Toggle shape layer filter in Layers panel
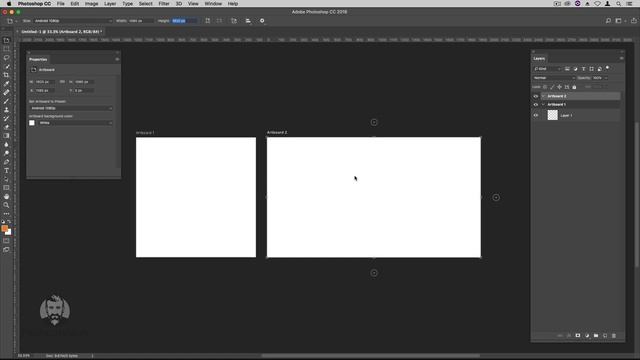 591,69
